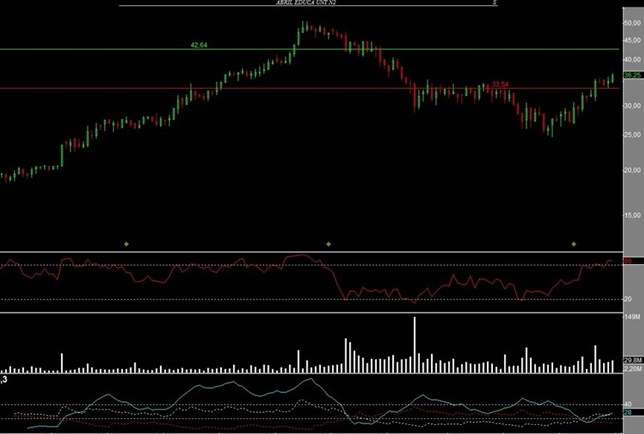Click the leftmost yellow diamond event marker
Image resolution: width=644 pixels, height=434 pixels.
click(126, 243)
